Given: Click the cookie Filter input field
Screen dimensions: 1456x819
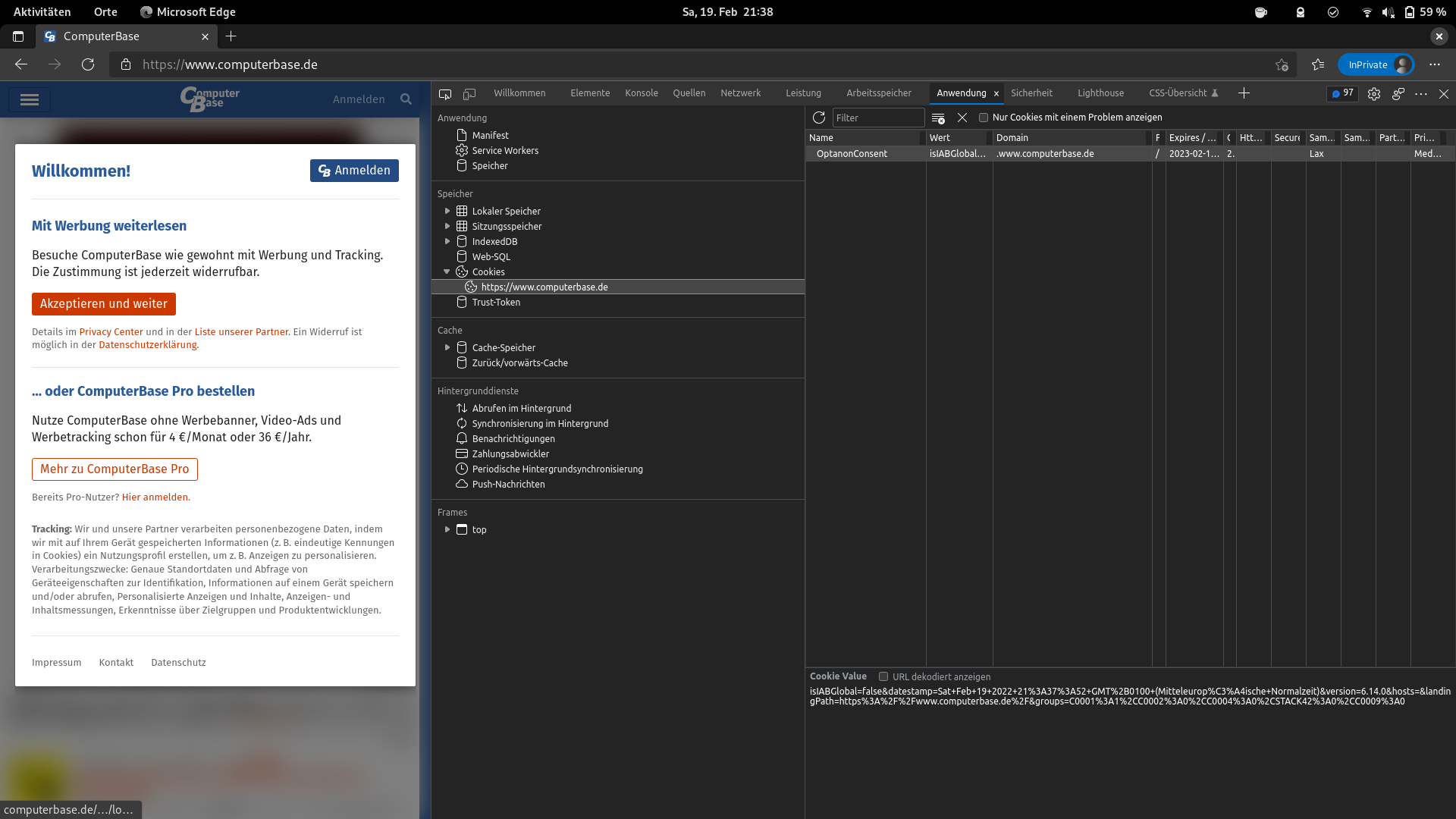Looking at the screenshot, I should coord(877,118).
